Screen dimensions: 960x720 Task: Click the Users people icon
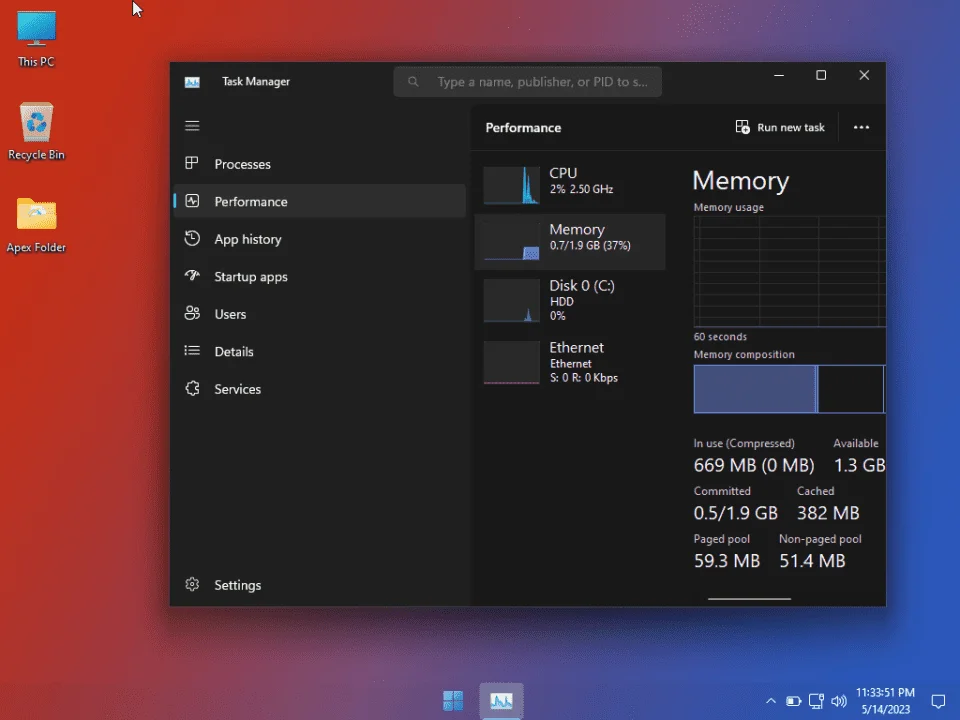pyautogui.click(x=192, y=313)
